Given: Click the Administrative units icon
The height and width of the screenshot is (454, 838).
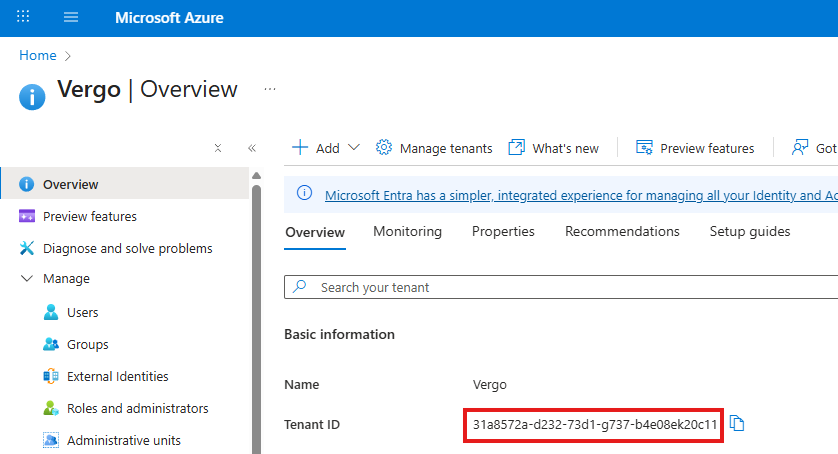Looking at the screenshot, I should click(51, 441).
